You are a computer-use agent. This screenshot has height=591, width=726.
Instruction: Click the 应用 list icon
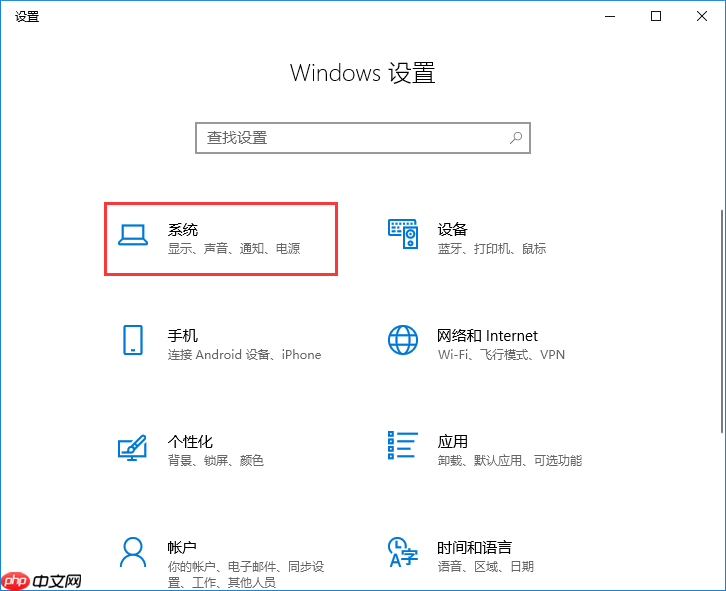[x=403, y=445]
